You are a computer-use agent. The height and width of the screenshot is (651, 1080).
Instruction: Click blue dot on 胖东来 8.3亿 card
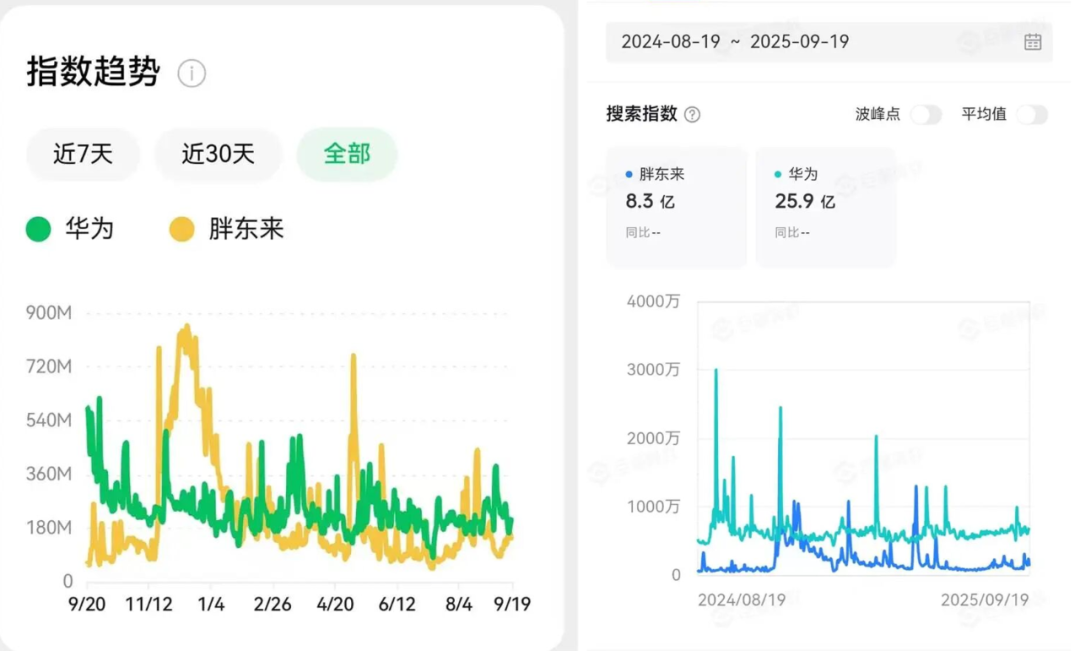(x=629, y=174)
